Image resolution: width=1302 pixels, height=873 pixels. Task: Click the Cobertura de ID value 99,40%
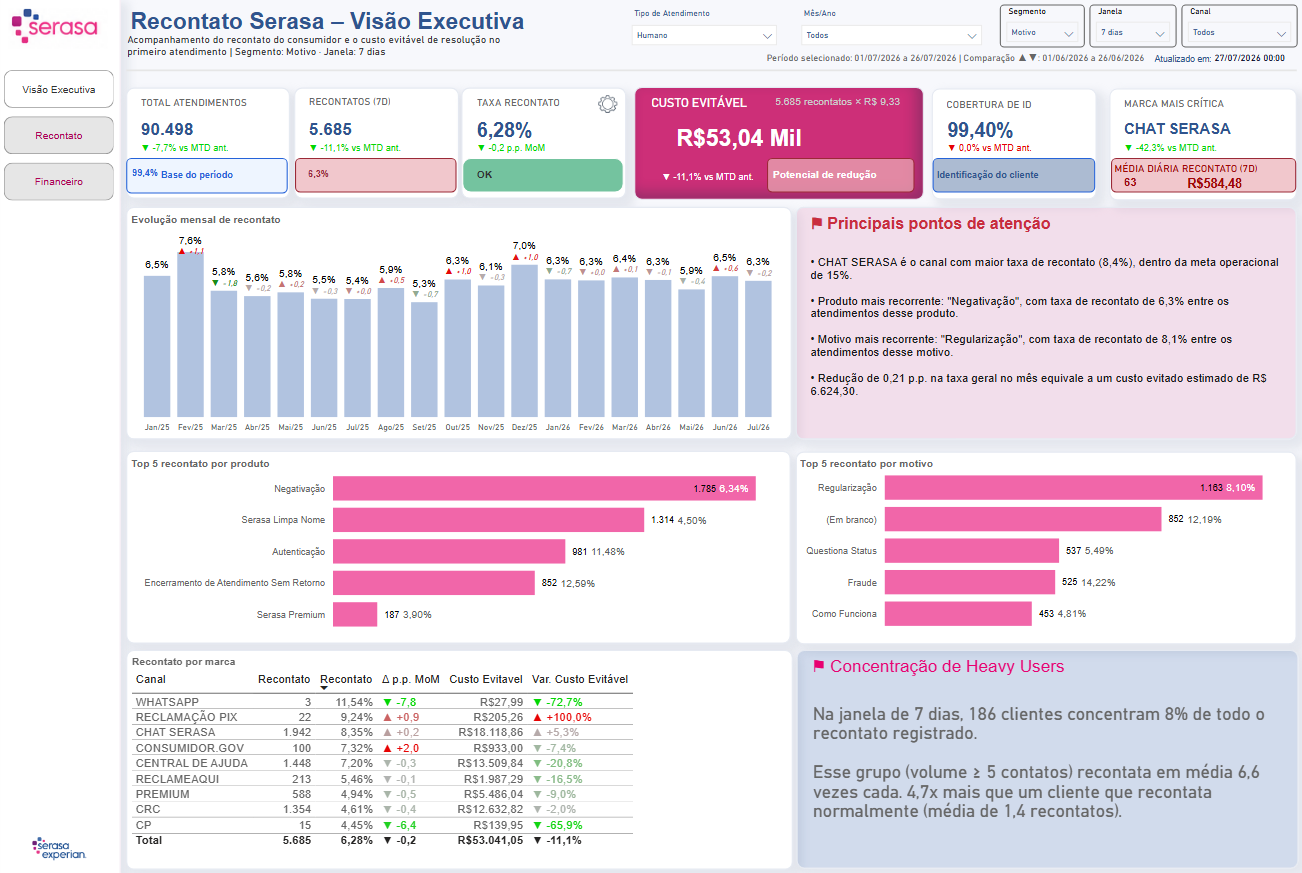980,129
